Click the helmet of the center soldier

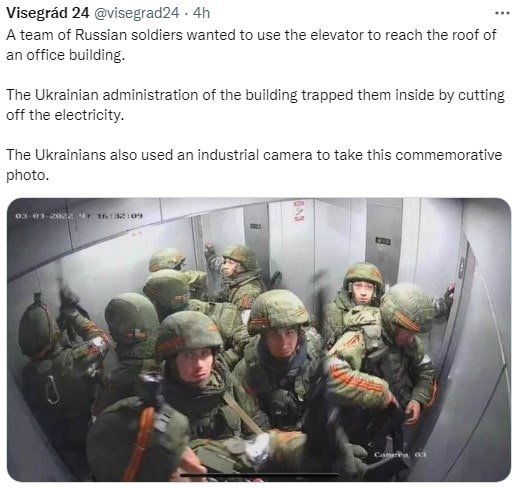coord(278,311)
